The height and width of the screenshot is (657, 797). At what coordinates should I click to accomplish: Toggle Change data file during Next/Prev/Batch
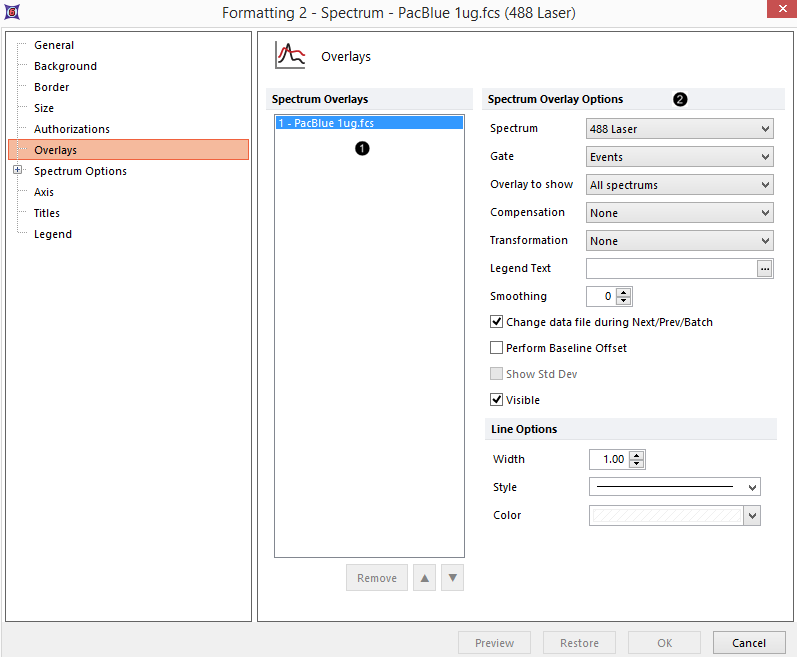(x=497, y=322)
